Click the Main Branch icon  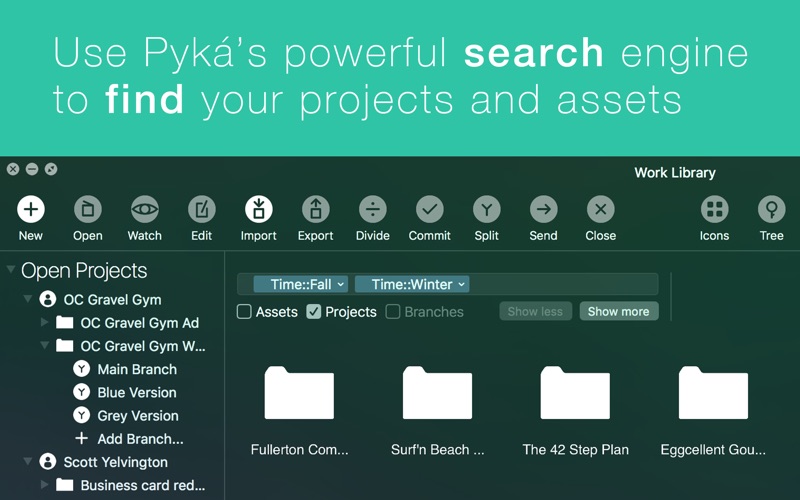coord(82,368)
